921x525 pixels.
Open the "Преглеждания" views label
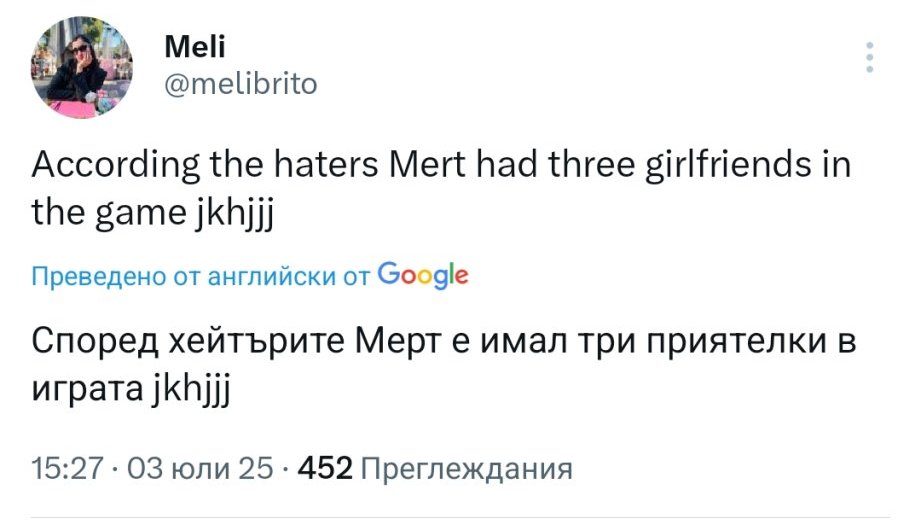point(465,468)
